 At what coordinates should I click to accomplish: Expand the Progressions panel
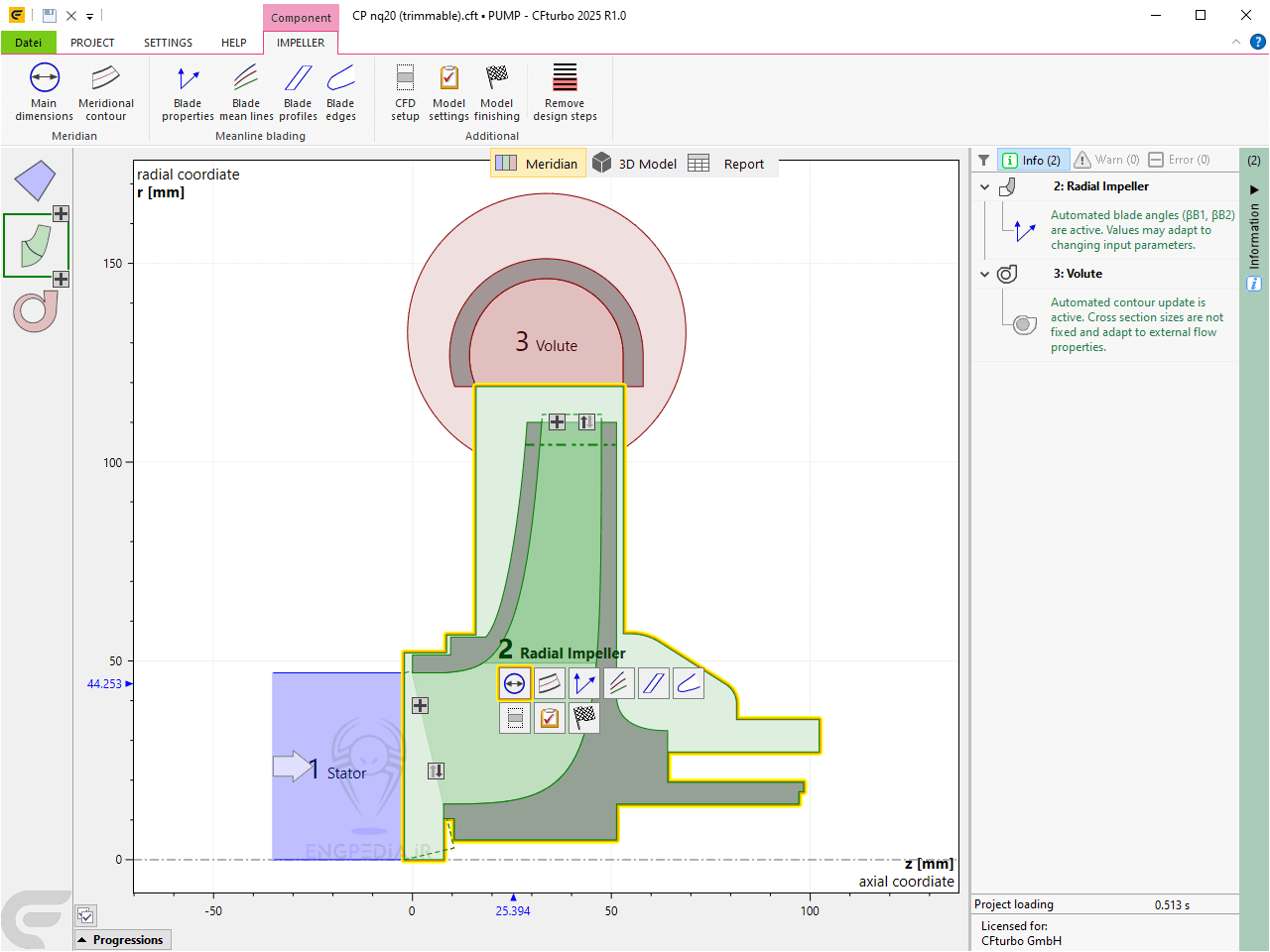122,940
